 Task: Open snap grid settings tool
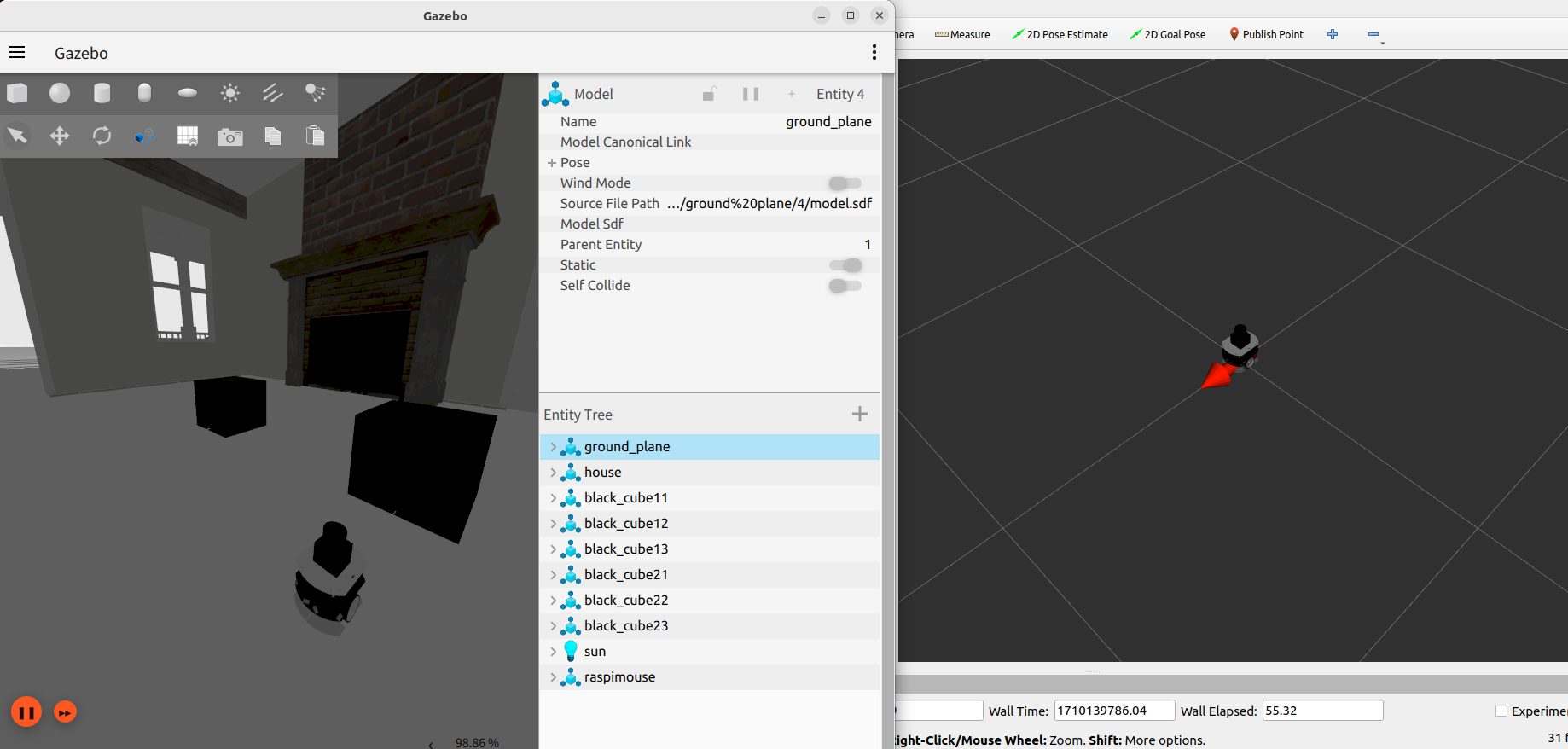tap(188, 136)
